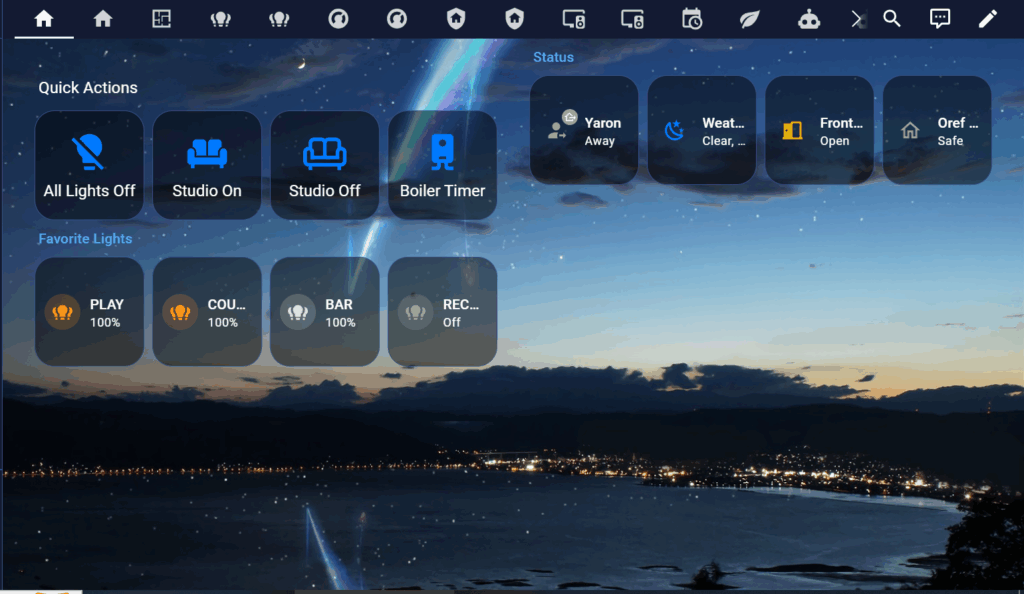This screenshot has height=594, width=1024.
Task: Activate the Studio Off quick action
Action: [x=325, y=165]
